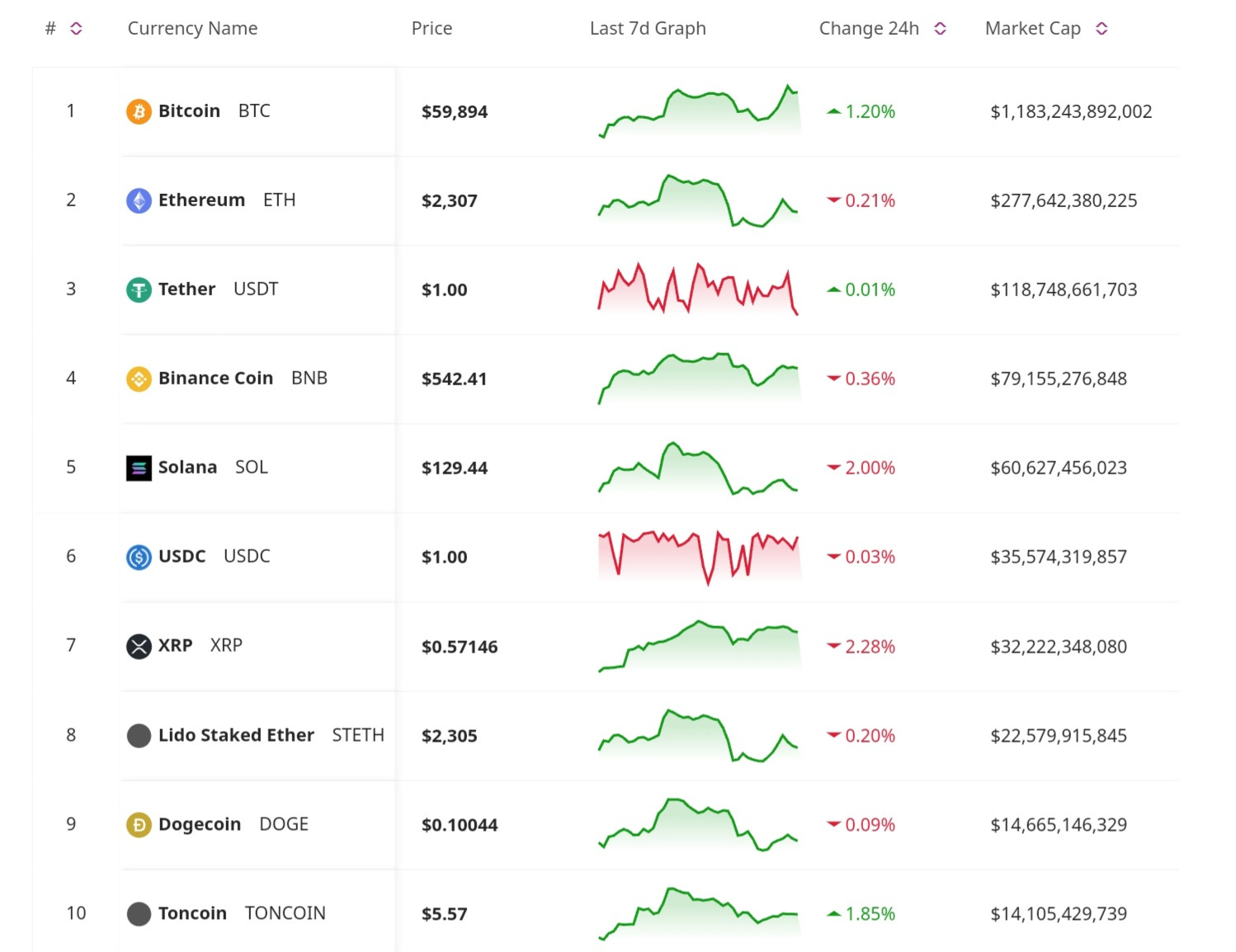Open the Ethereum currency link

point(201,200)
